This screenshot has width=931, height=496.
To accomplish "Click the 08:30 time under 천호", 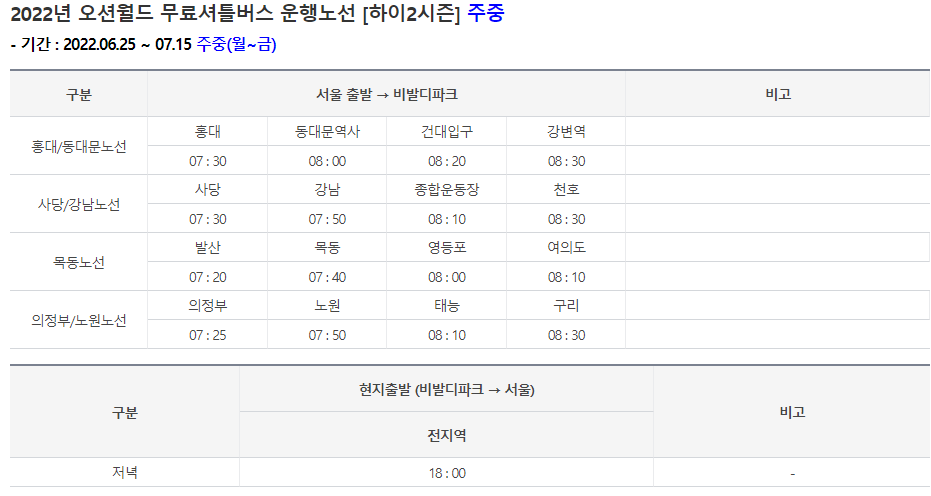I will (x=566, y=219).
